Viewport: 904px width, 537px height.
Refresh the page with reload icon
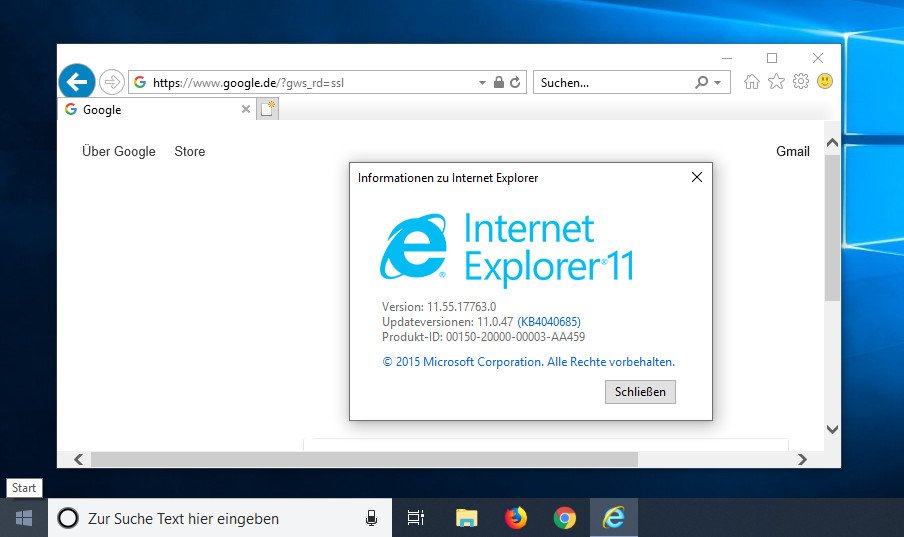coord(515,82)
